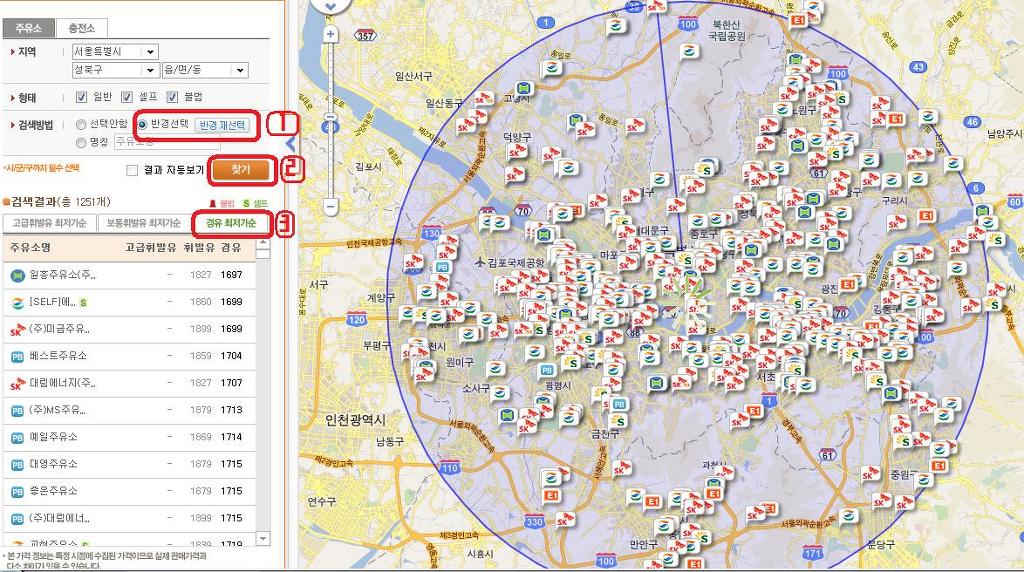1024x572 pixels.
Task: Click the results list scroll-down arrow
Action: pyautogui.click(x=263, y=539)
